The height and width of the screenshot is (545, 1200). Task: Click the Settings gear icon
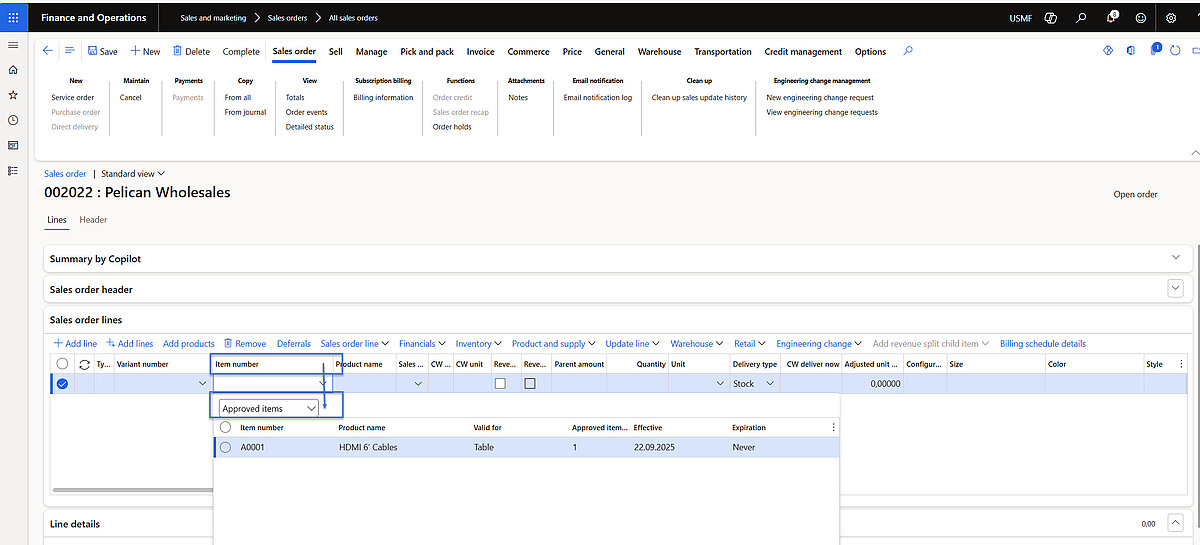click(1171, 18)
